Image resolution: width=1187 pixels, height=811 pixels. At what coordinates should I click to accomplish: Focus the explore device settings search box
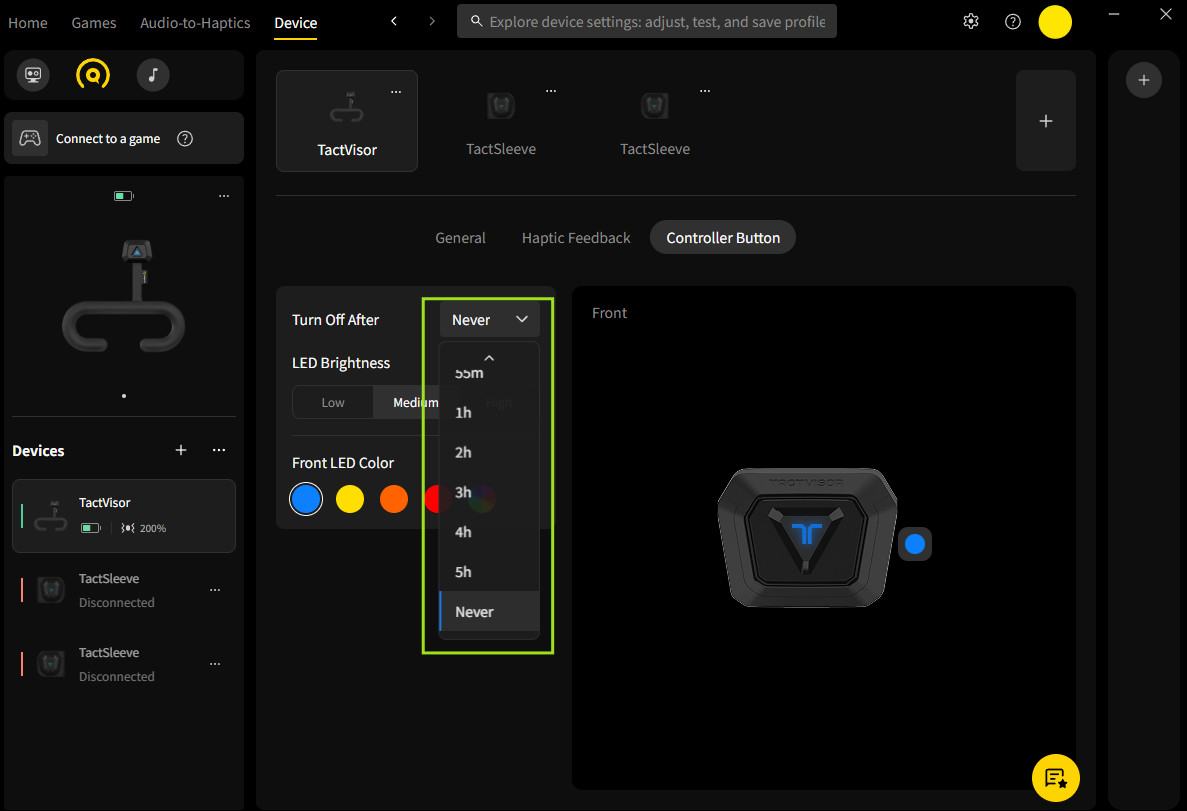click(x=646, y=21)
